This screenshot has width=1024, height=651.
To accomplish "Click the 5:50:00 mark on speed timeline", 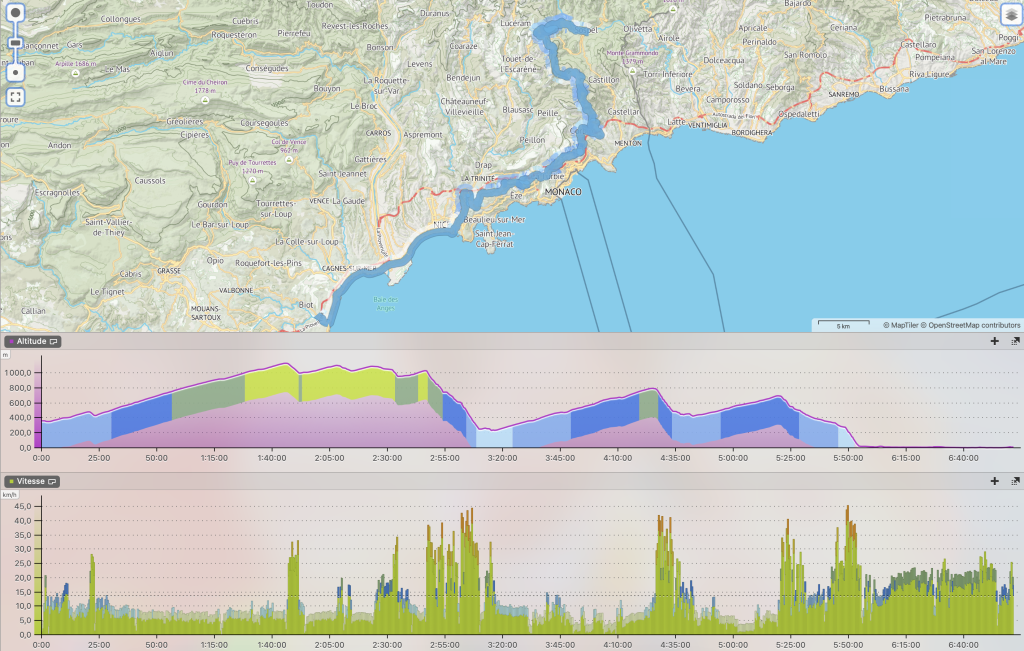I will click(x=848, y=645).
